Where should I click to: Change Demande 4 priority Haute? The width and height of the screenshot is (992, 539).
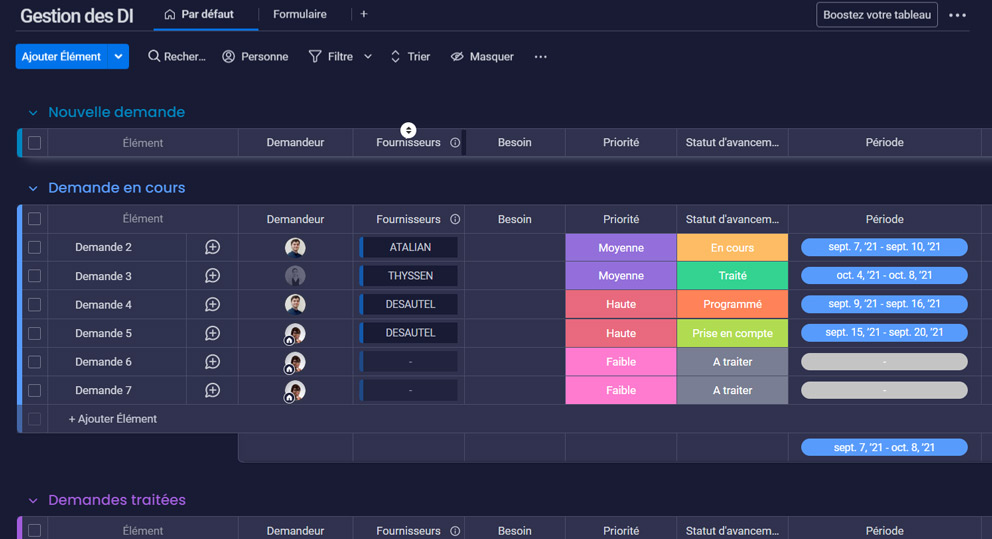pyautogui.click(x=621, y=304)
